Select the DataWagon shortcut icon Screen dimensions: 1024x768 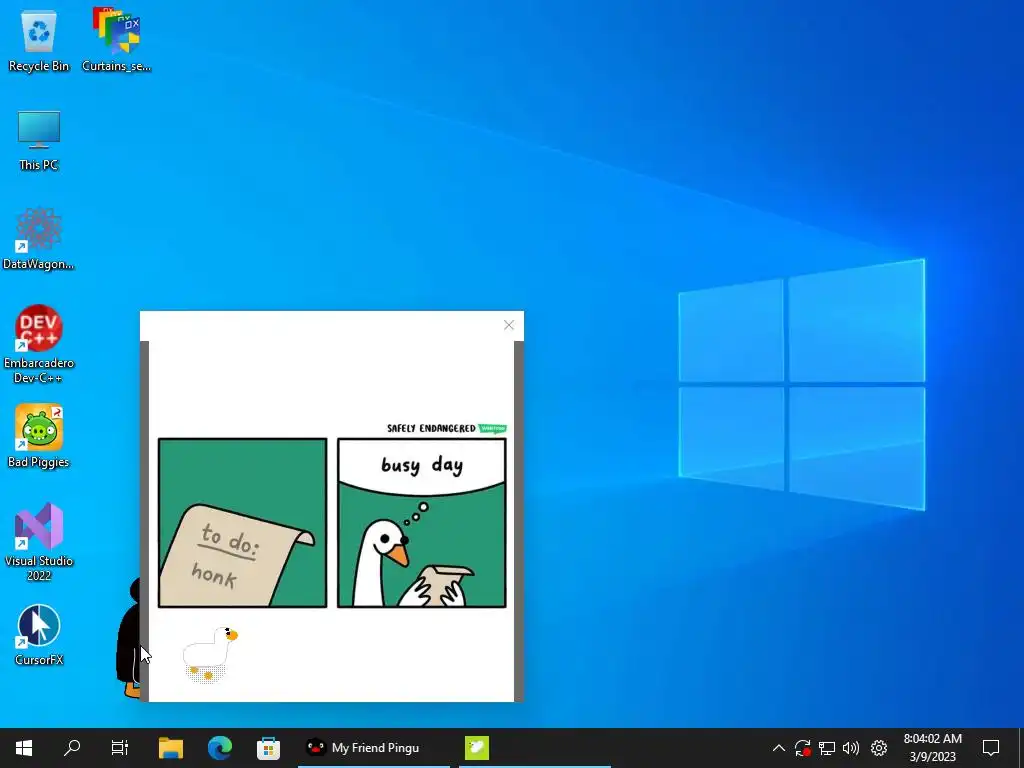(39, 238)
